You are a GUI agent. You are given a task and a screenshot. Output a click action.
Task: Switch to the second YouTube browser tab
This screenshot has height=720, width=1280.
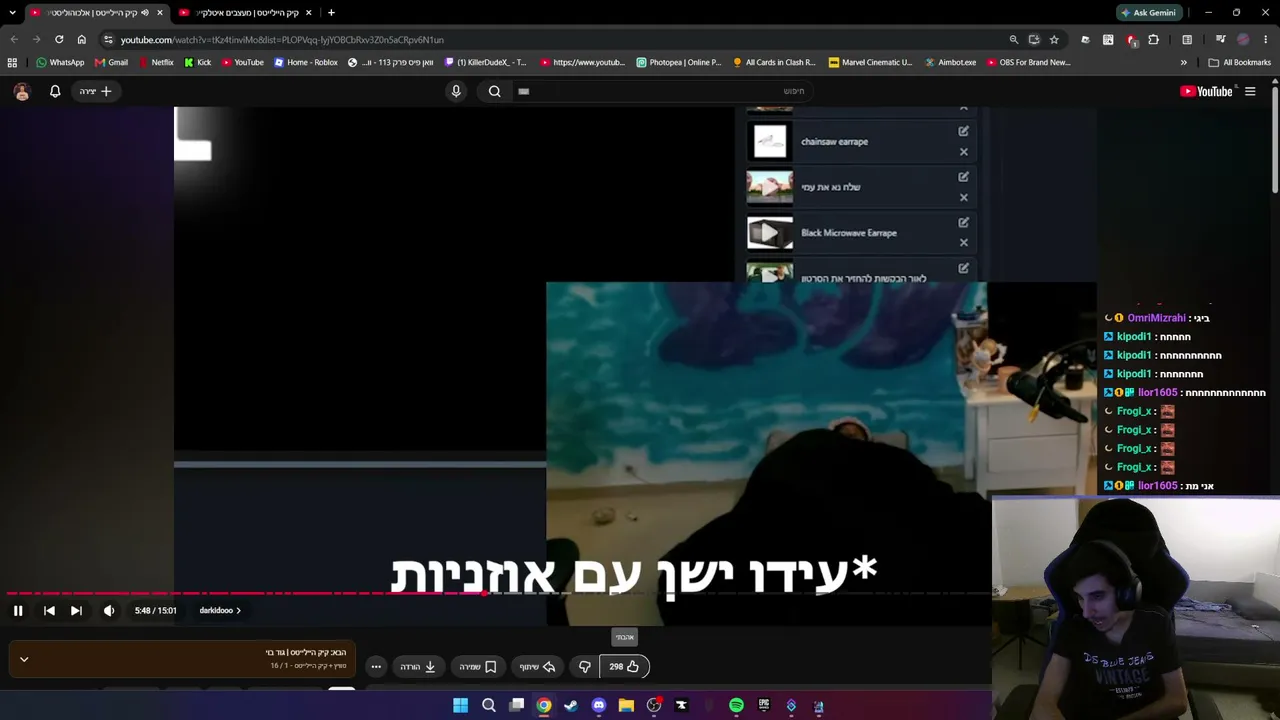[x=244, y=13]
